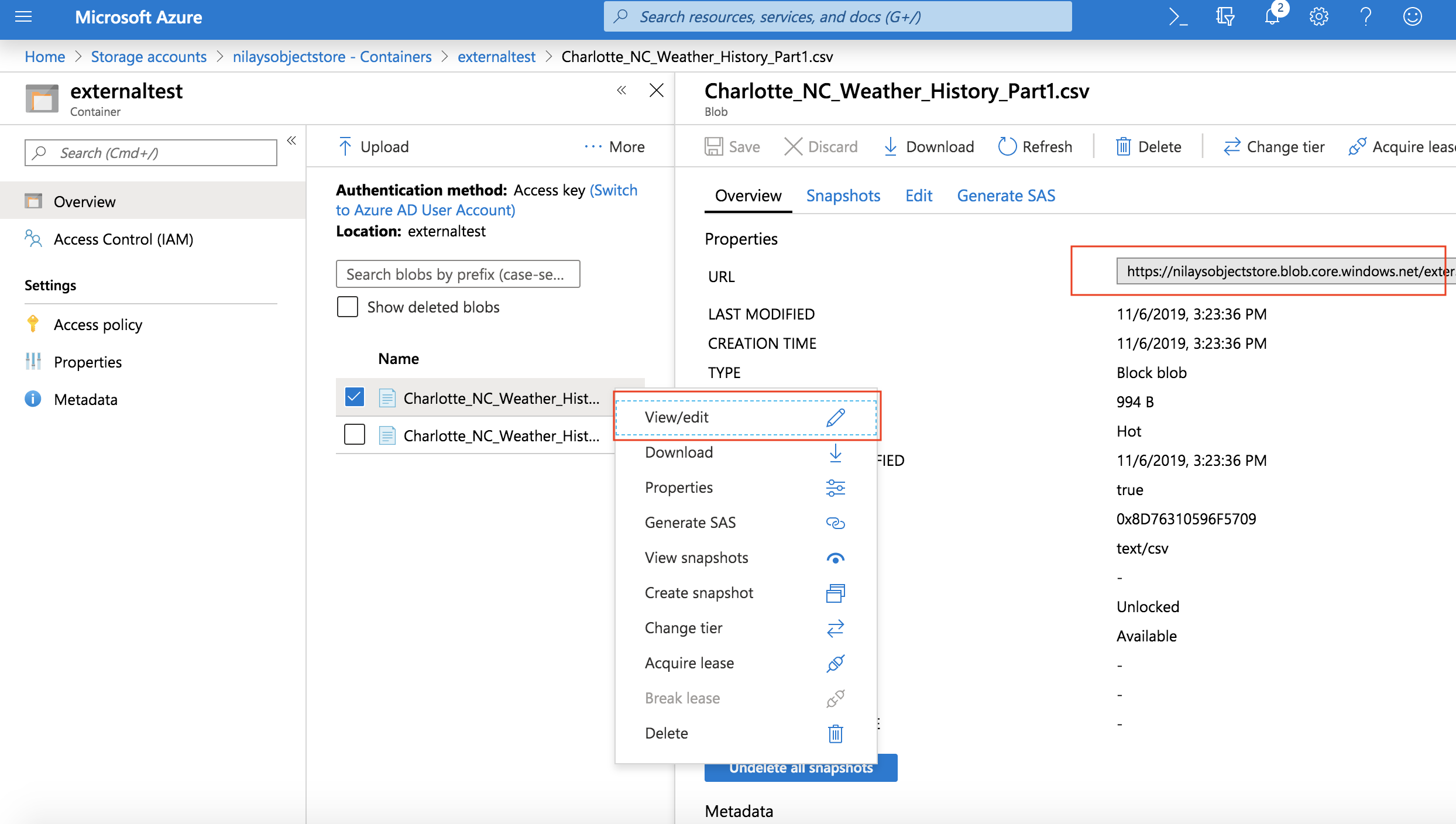Uncheck the first Charlotte_NC_Weather blob checkbox
Viewport: 1456px width, 824px height.
(x=355, y=397)
